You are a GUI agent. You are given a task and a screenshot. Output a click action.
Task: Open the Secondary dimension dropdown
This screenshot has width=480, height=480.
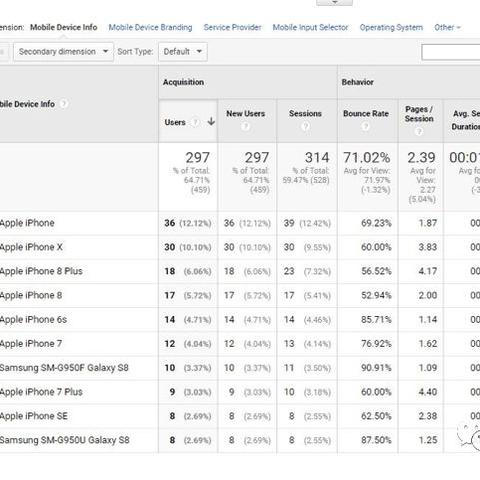point(63,52)
